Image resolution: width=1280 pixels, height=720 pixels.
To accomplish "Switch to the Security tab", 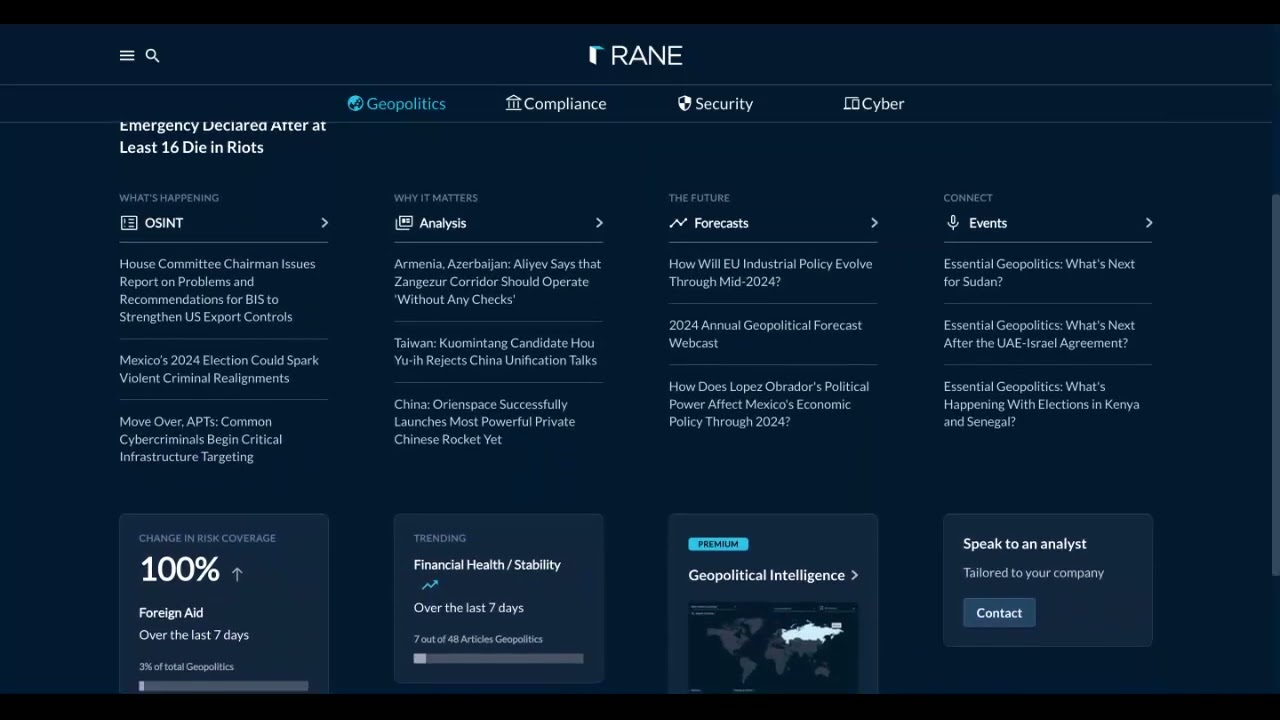I will click(716, 103).
